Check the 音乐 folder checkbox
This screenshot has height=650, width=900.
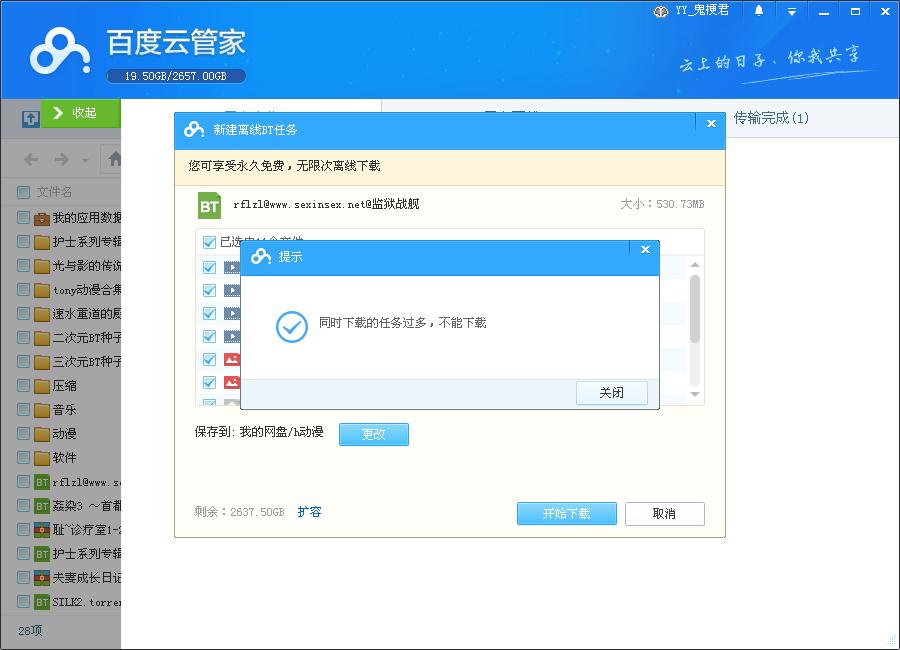tap(23, 409)
